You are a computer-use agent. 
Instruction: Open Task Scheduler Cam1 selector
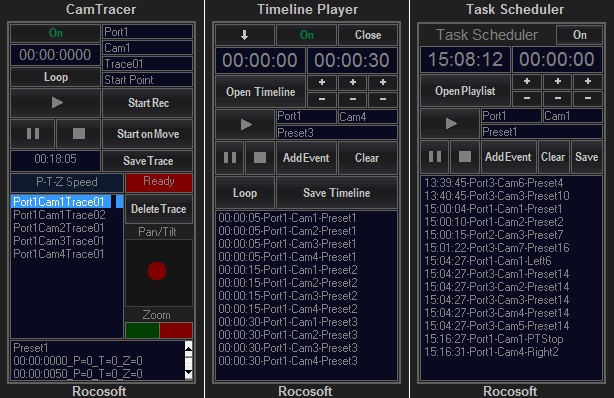(x=572, y=116)
